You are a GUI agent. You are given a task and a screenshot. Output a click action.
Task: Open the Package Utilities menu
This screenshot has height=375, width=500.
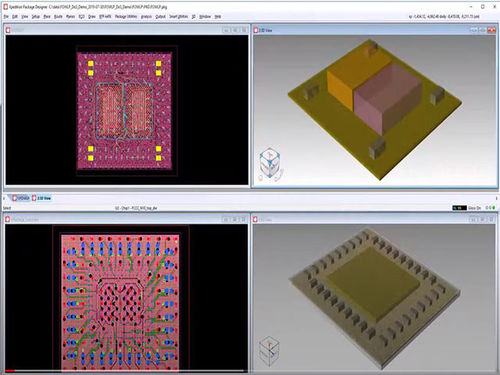tap(126, 16)
